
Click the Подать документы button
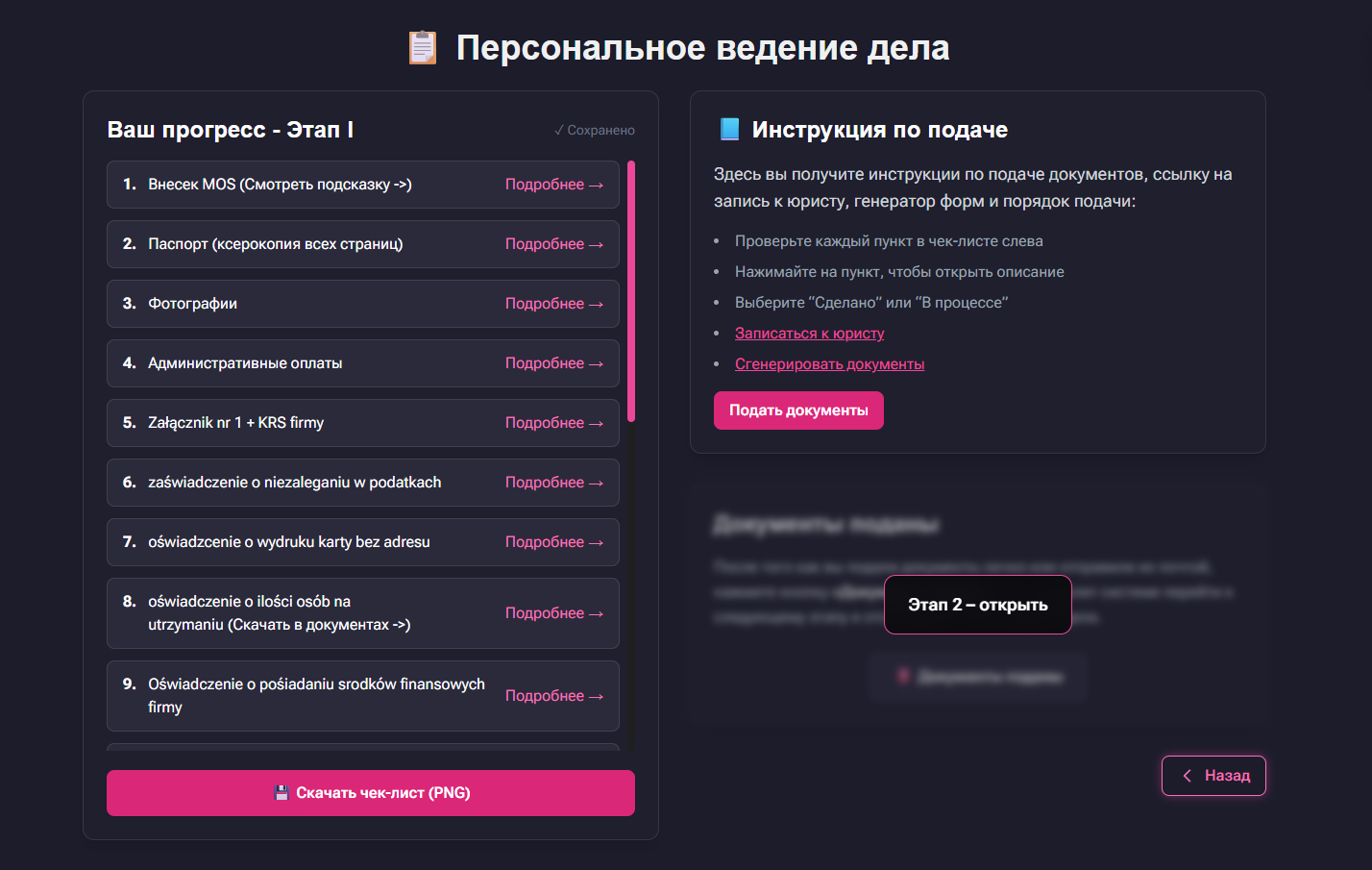click(798, 410)
